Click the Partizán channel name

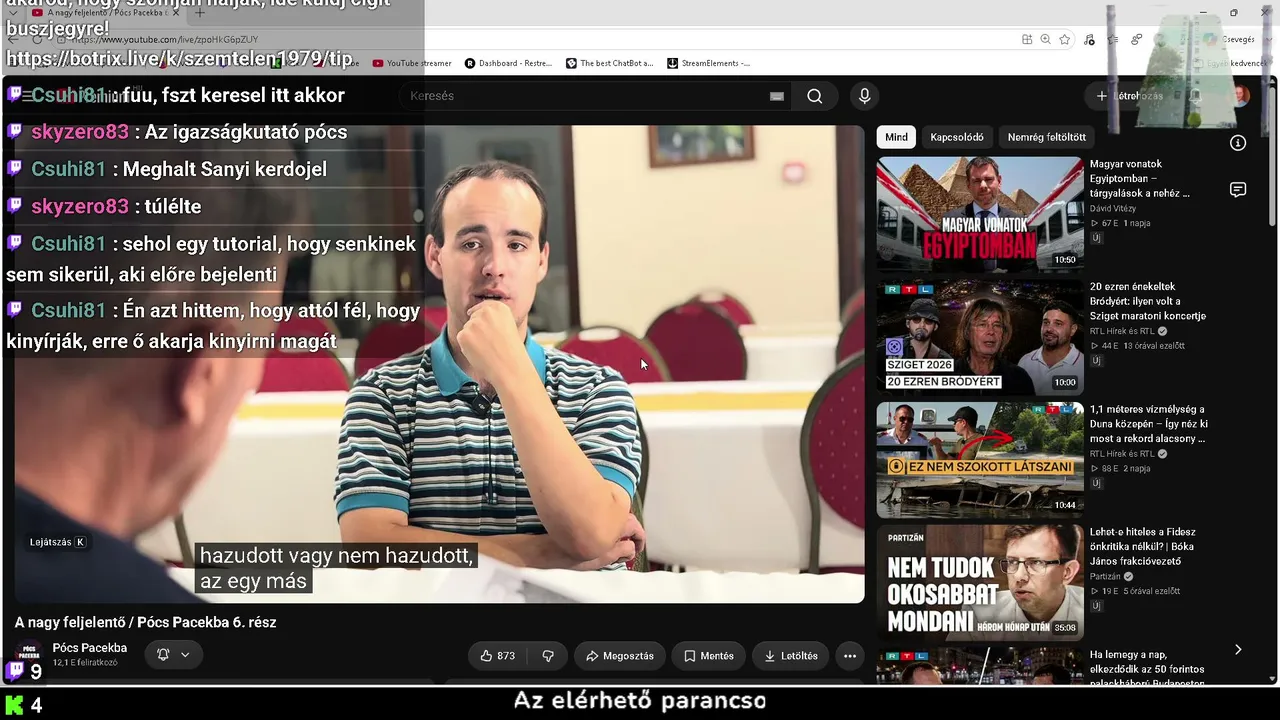coord(1105,576)
